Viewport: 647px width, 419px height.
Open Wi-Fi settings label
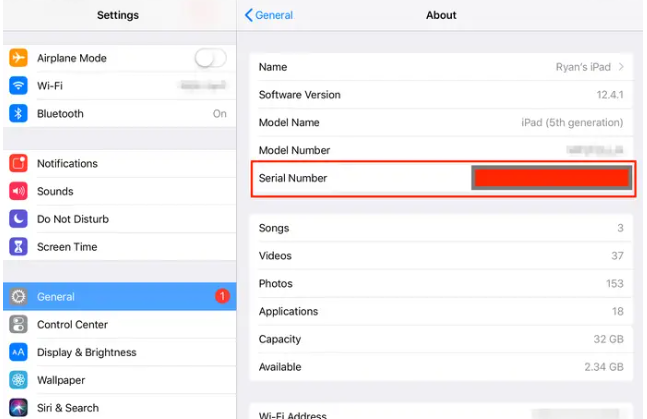tap(50, 86)
